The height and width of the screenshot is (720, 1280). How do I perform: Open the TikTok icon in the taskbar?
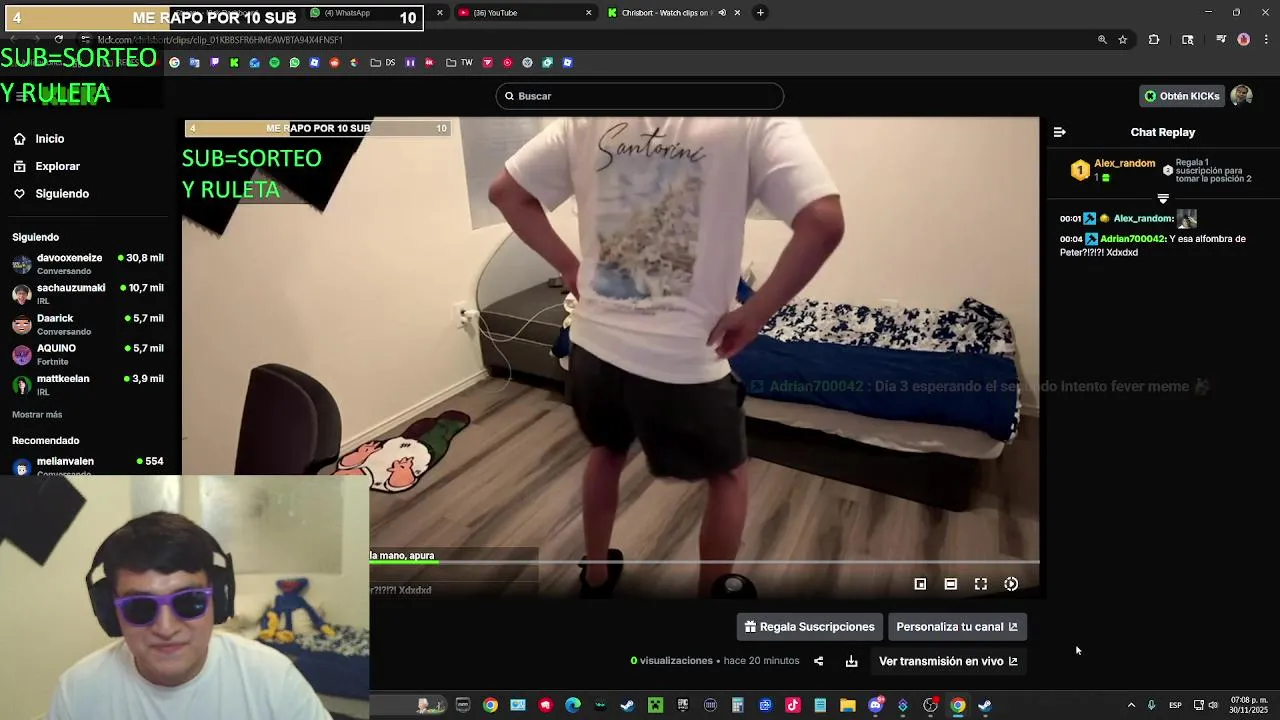point(793,705)
